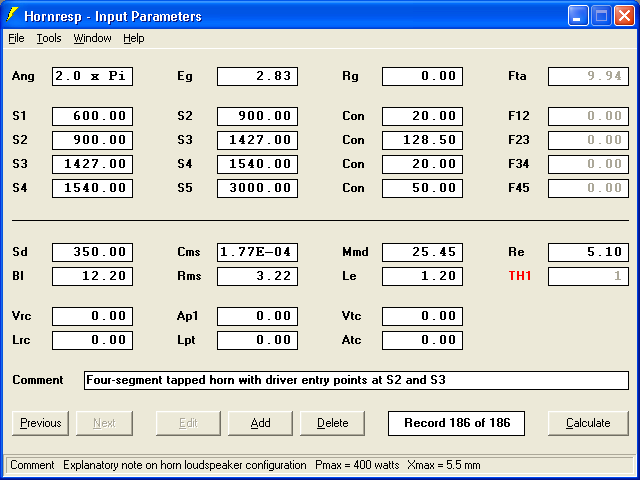
Task: Click the Con field in the F34 row
Action: point(422,164)
